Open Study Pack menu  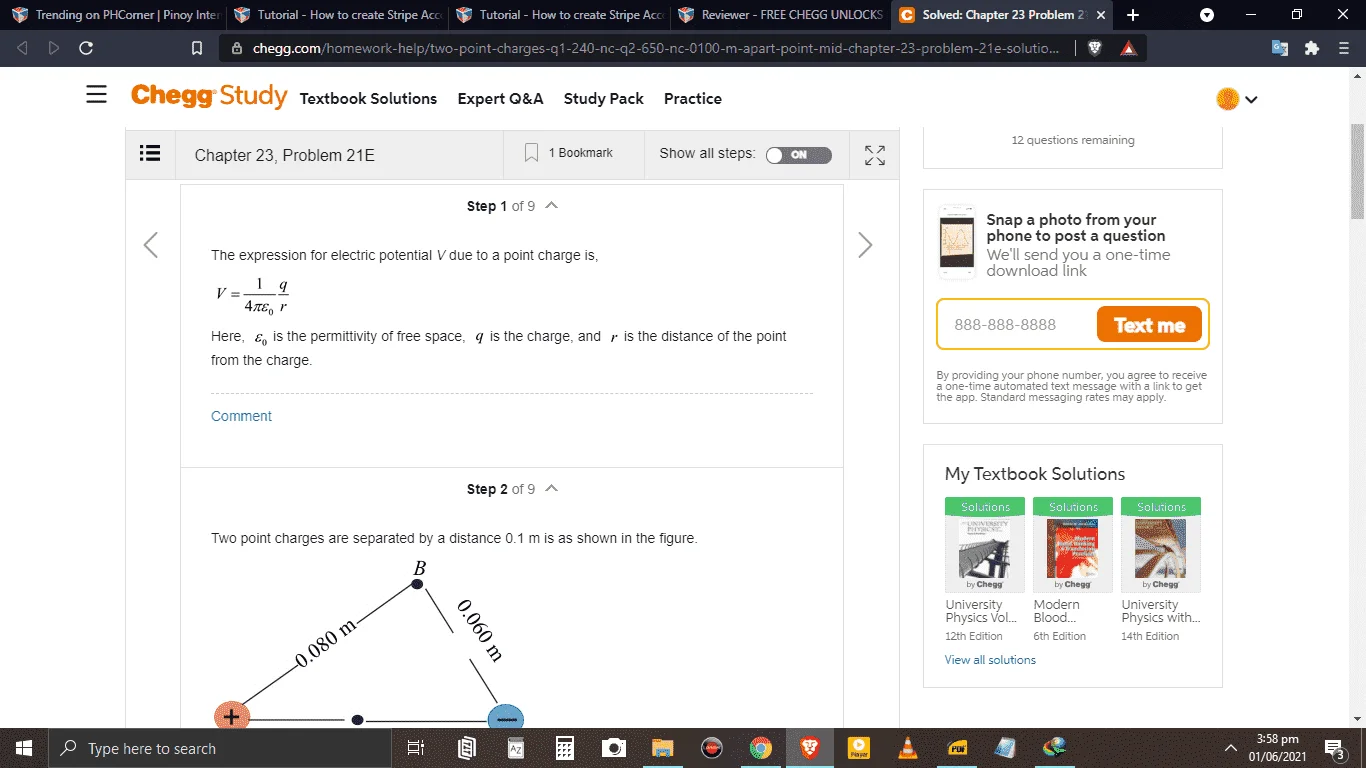click(604, 98)
